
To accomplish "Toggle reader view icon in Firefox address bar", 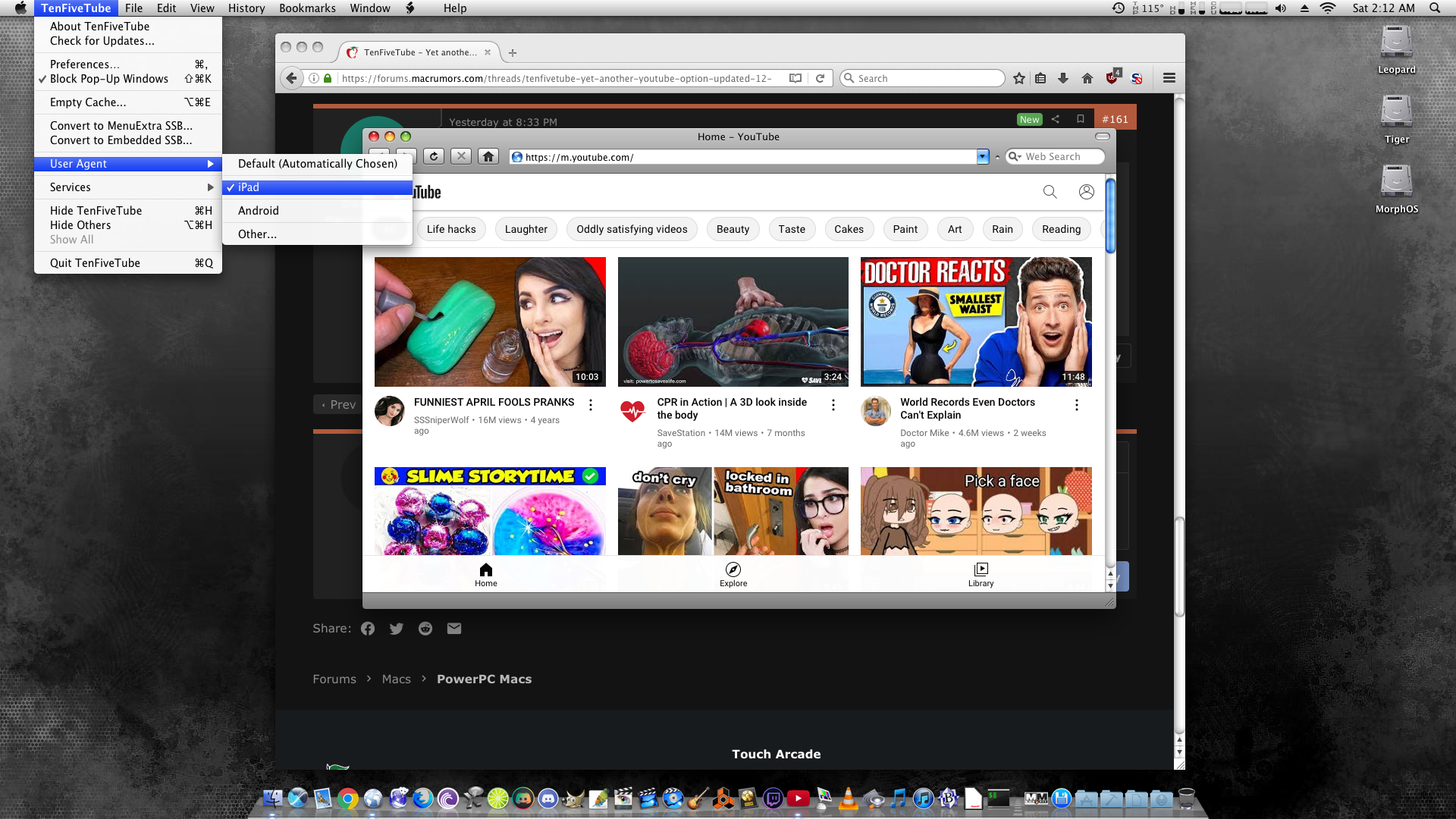I will pos(795,78).
